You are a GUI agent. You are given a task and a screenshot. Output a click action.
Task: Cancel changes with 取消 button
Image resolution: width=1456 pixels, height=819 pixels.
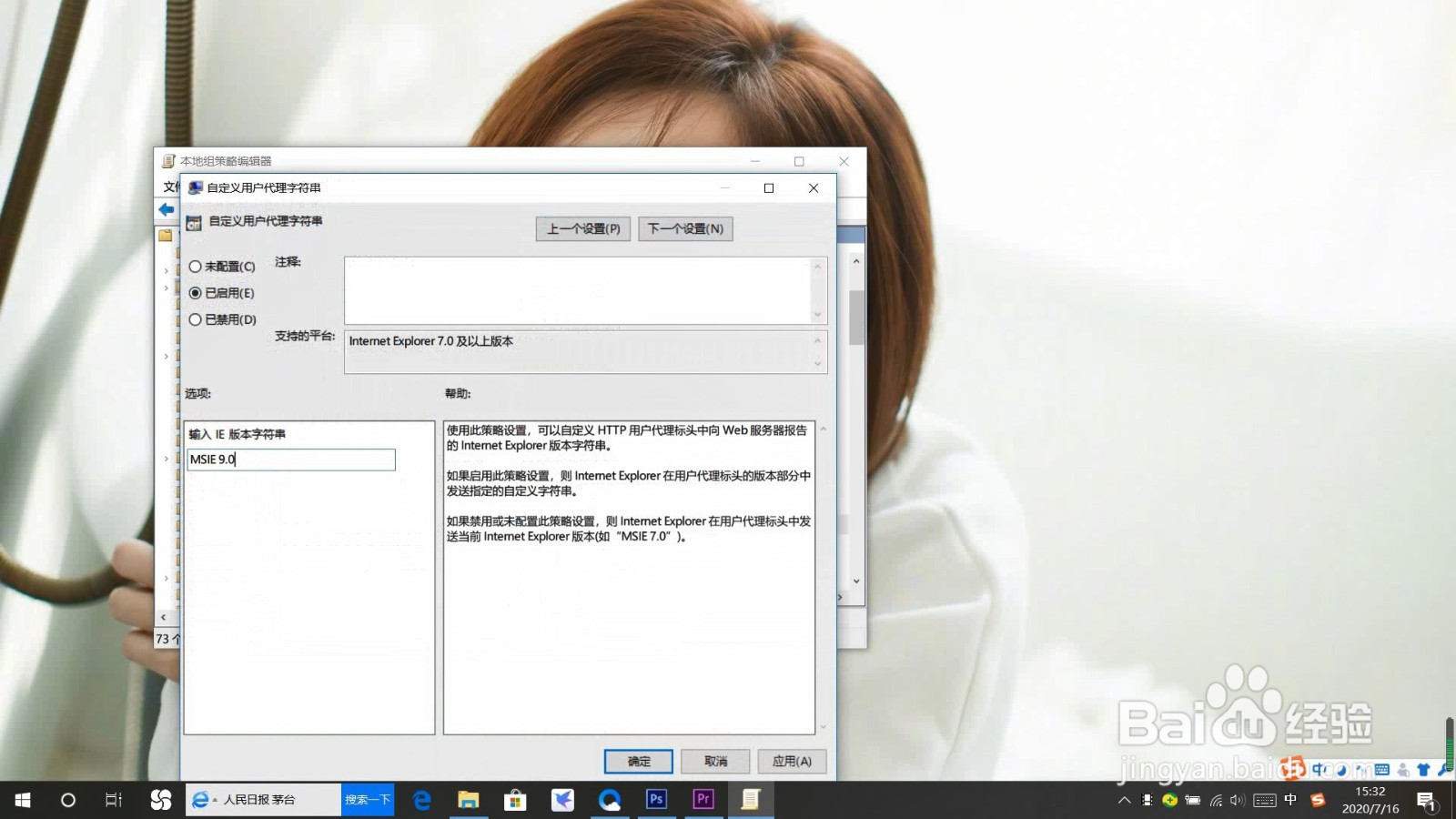[x=715, y=761]
